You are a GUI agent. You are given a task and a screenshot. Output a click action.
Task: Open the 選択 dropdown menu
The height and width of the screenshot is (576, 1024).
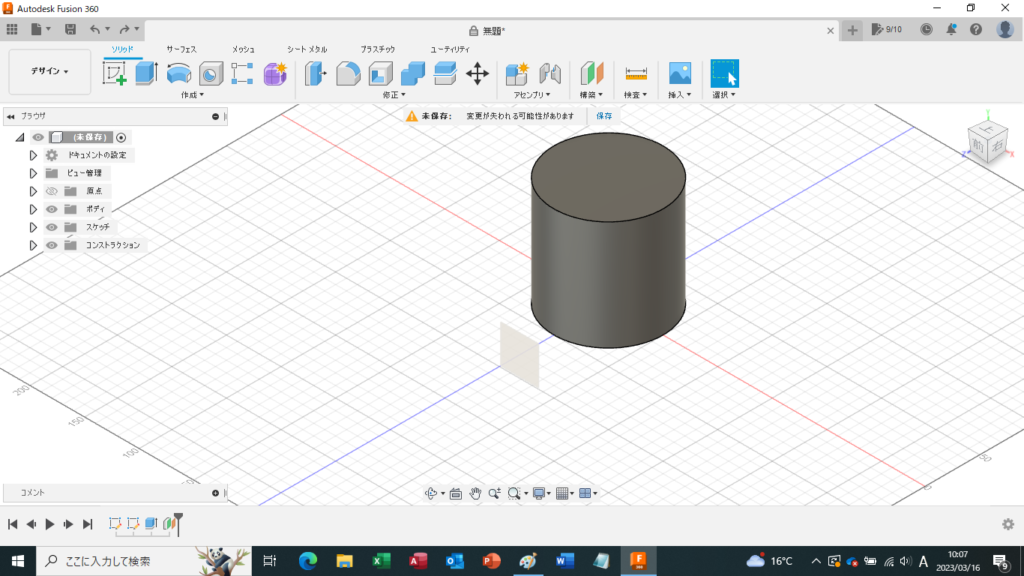point(724,95)
